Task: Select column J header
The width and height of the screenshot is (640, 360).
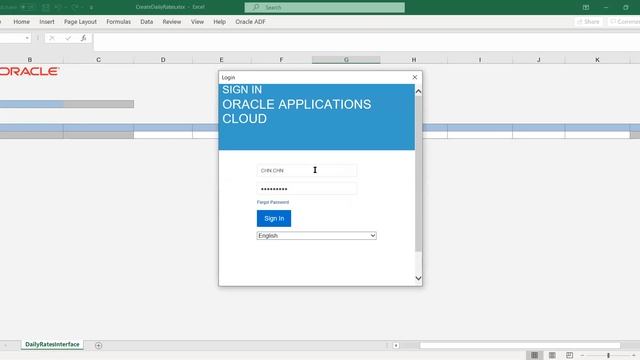Action: coord(539,60)
